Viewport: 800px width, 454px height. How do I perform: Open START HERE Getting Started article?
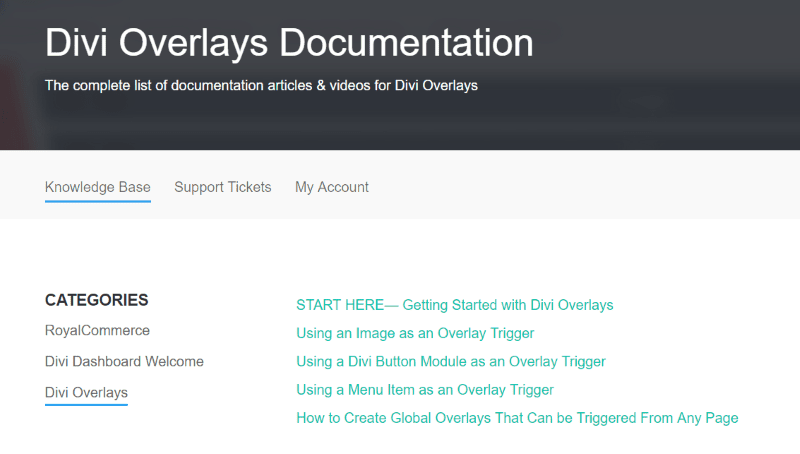pos(455,305)
